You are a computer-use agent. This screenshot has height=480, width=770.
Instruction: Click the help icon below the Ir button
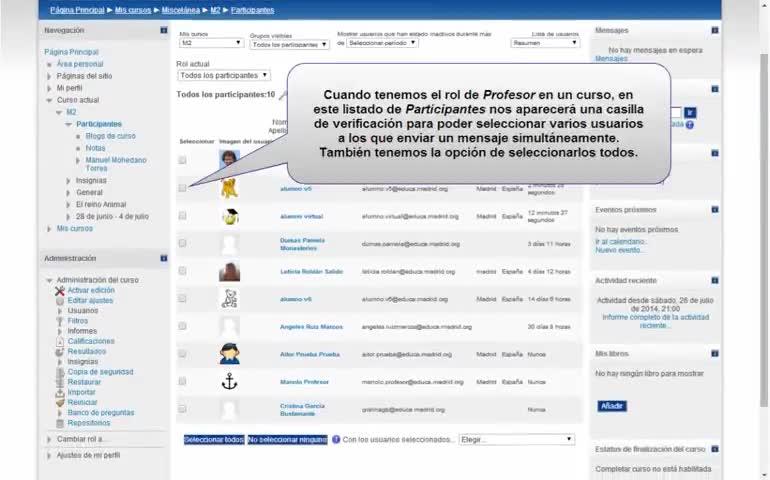690,125
